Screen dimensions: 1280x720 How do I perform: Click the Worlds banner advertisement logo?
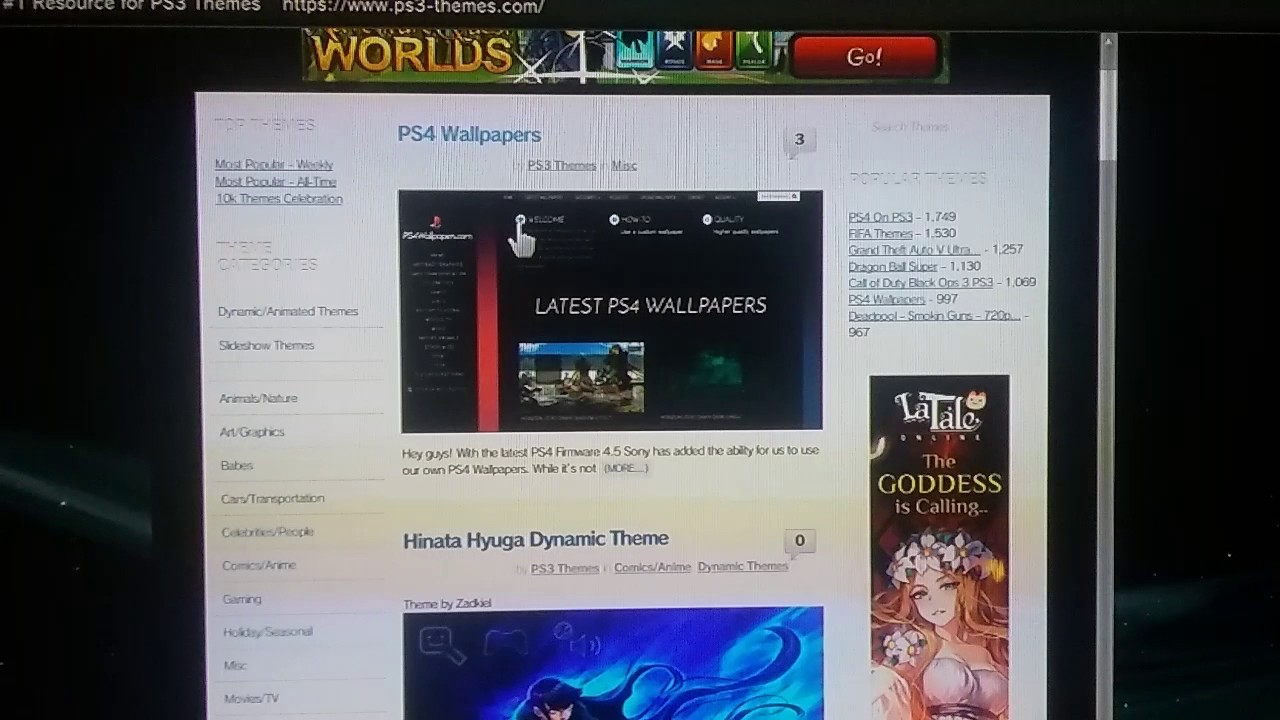point(411,55)
